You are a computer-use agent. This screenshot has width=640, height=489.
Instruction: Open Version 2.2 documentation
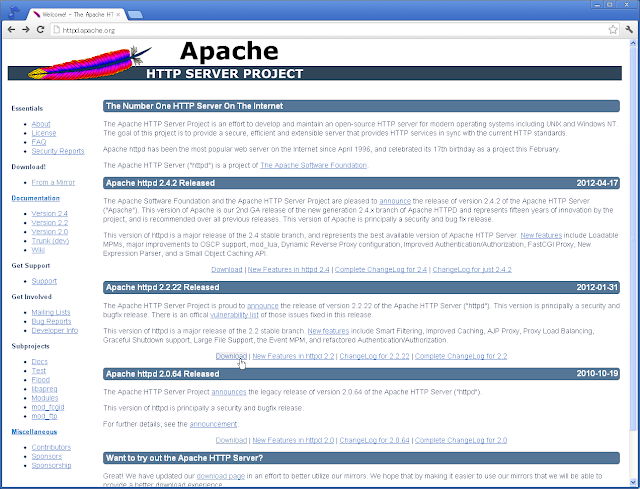point(49,222)
